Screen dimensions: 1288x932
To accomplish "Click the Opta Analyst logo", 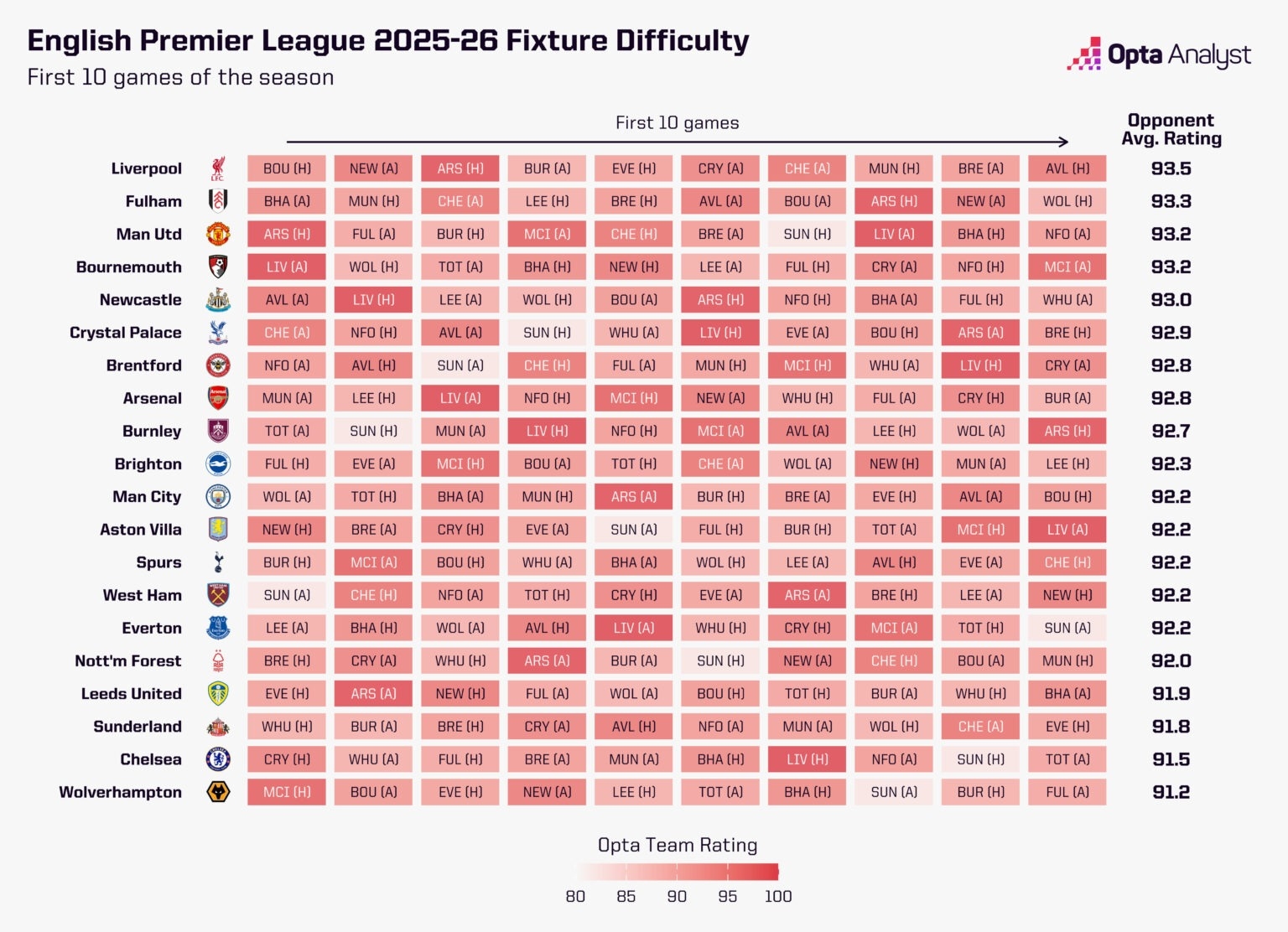I will (1159, 54).
